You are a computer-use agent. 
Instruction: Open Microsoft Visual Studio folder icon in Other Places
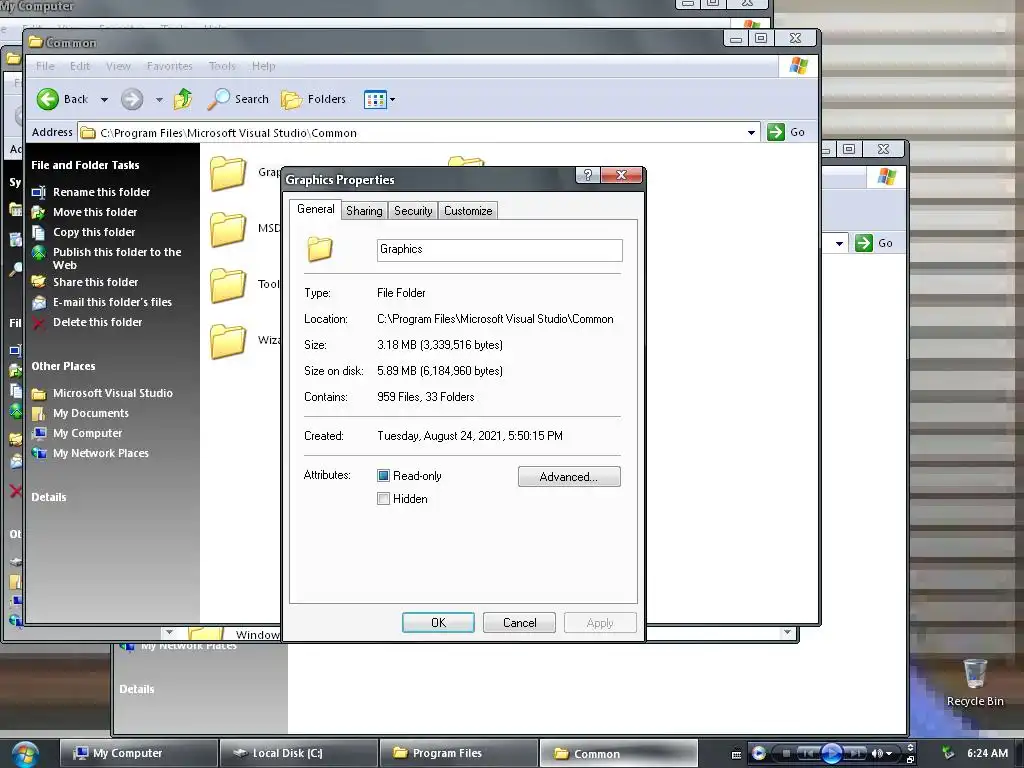[39, 394]
